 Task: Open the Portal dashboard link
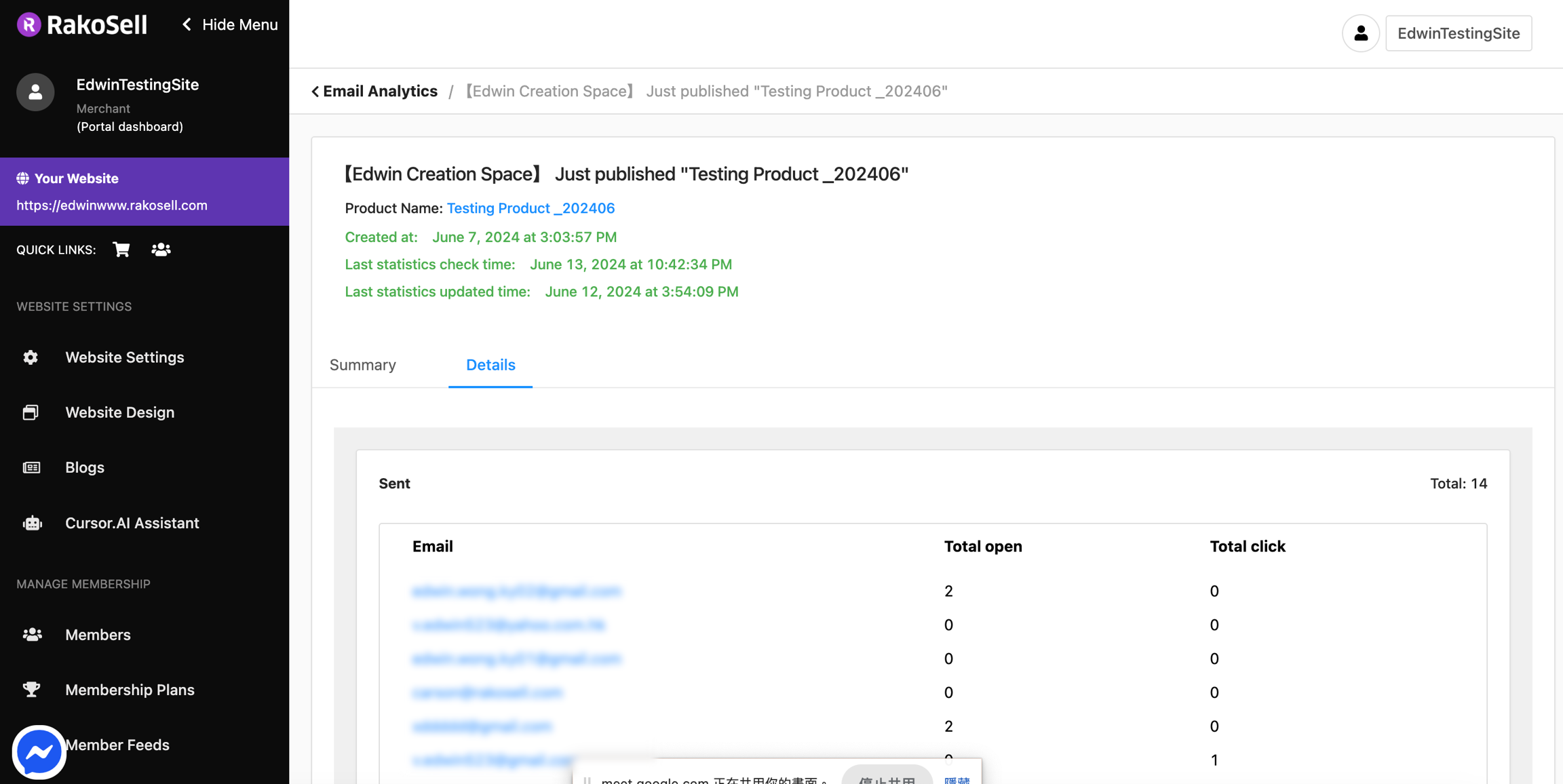click(x=130, y=127)
